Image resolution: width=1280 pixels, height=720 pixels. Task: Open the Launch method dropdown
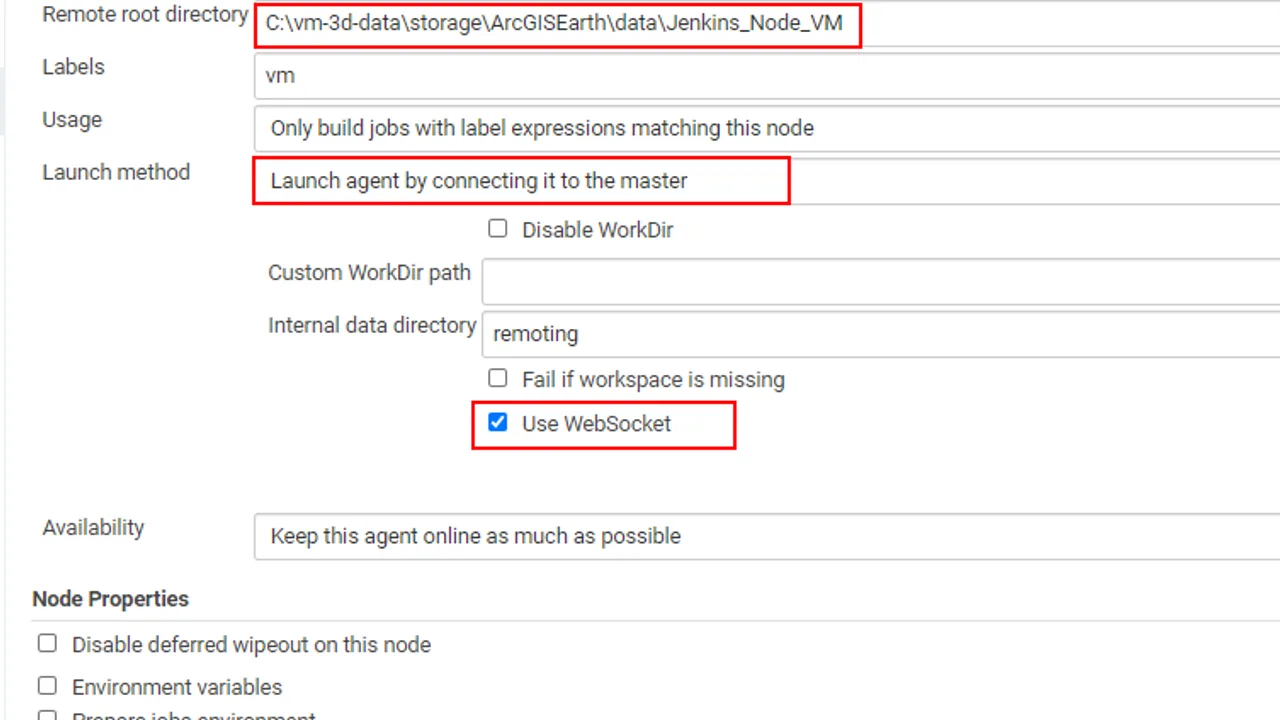coord(767,181)
